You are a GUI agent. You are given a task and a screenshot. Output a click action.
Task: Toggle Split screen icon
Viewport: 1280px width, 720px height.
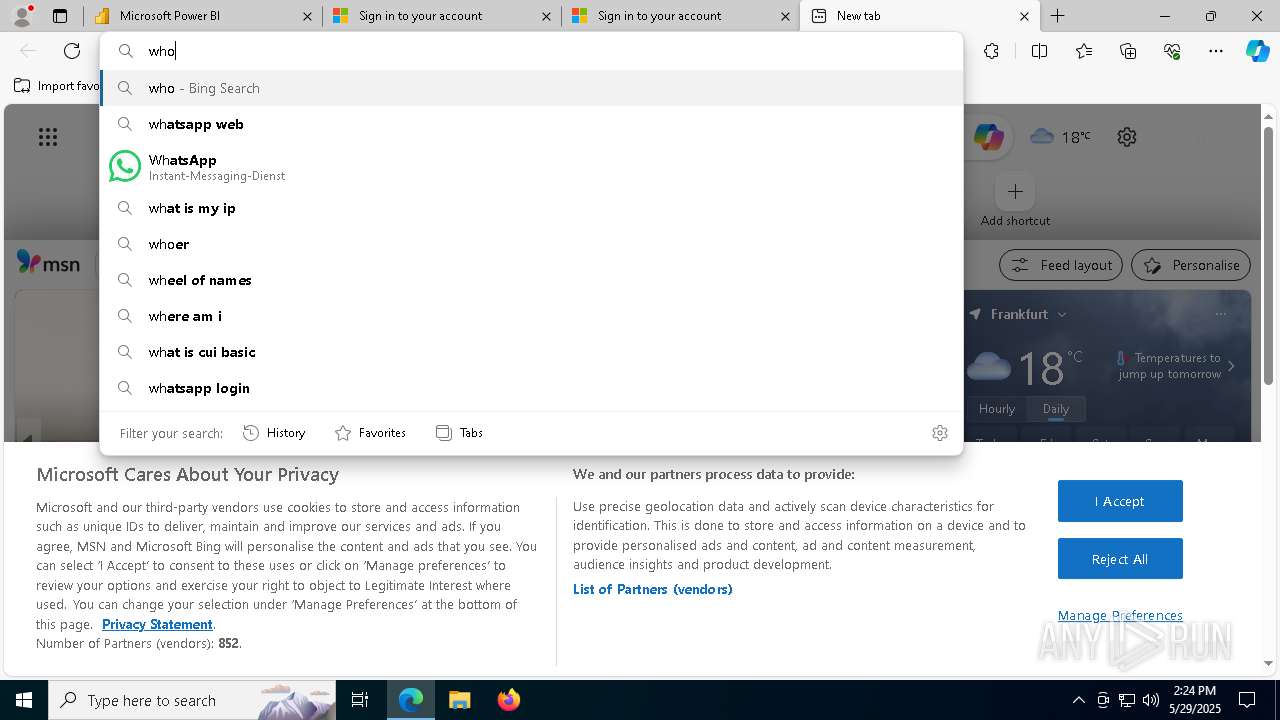(x=1039, y=51)
